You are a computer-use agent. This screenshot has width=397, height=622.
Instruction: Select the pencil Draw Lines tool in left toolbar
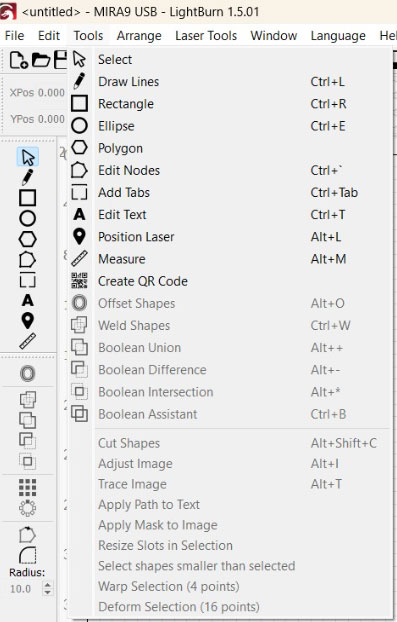pos(28,177)
